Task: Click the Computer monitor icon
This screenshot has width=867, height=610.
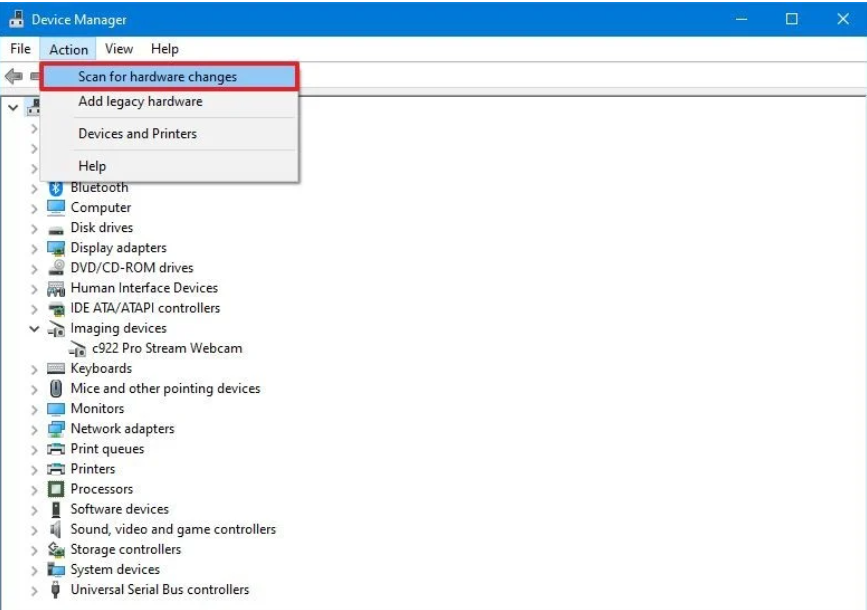Action: coord(56,208)
